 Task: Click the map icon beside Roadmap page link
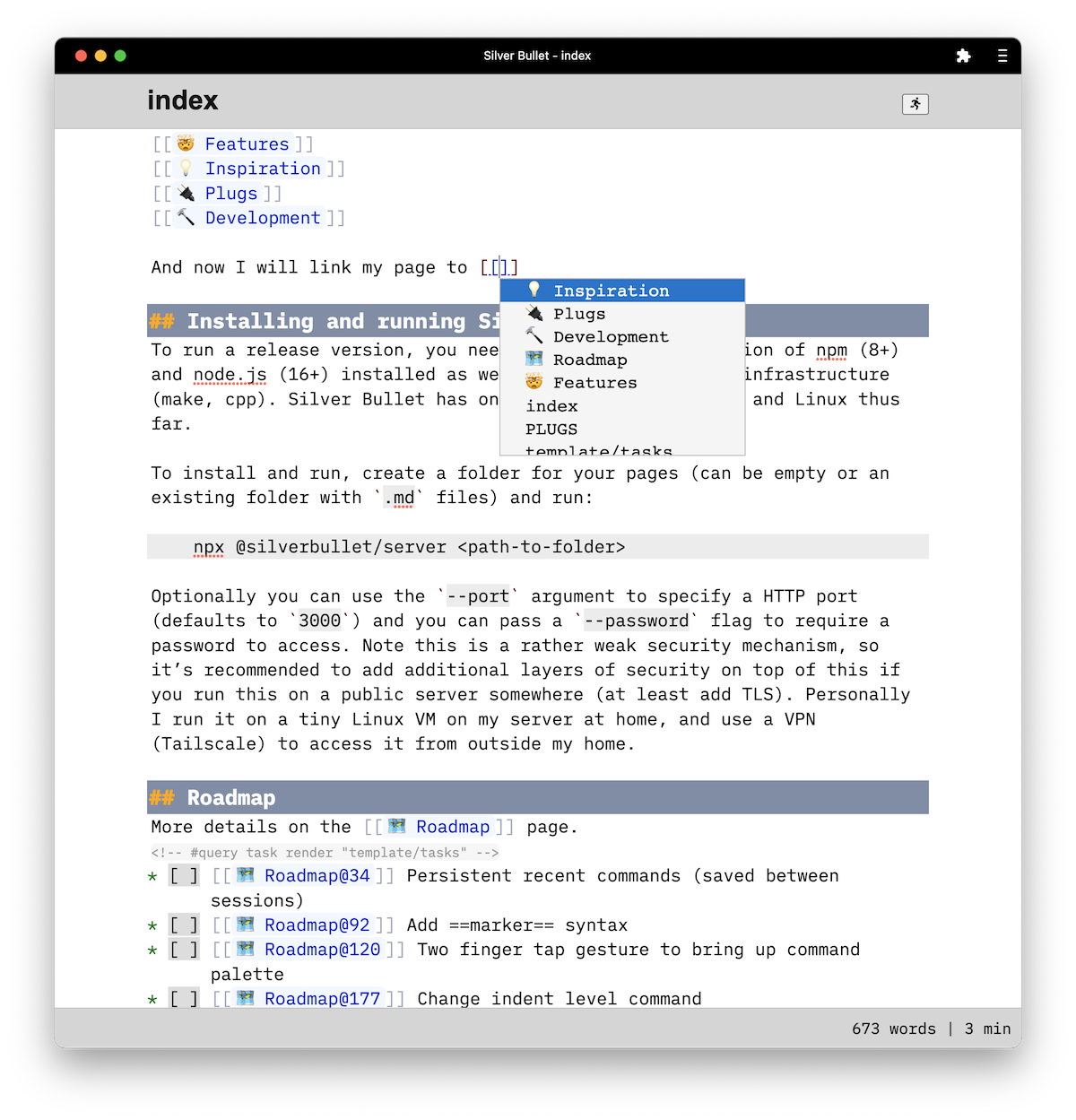397,826
